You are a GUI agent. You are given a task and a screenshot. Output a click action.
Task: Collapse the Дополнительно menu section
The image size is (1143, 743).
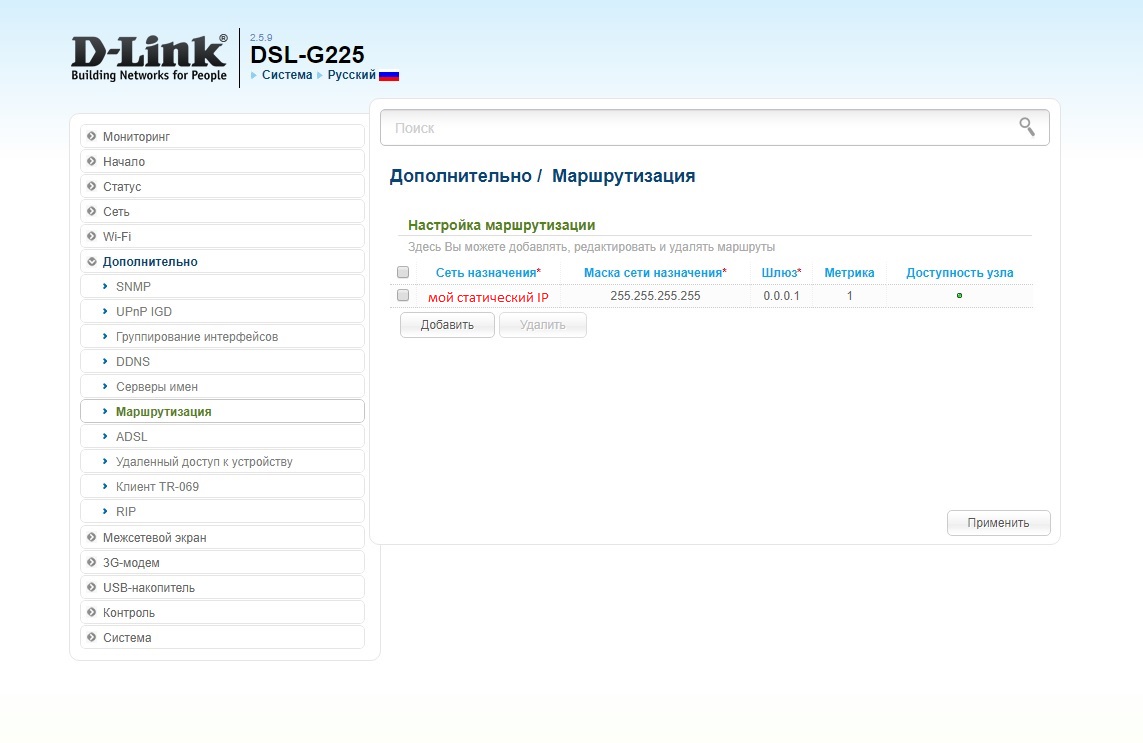pos(150,262)
